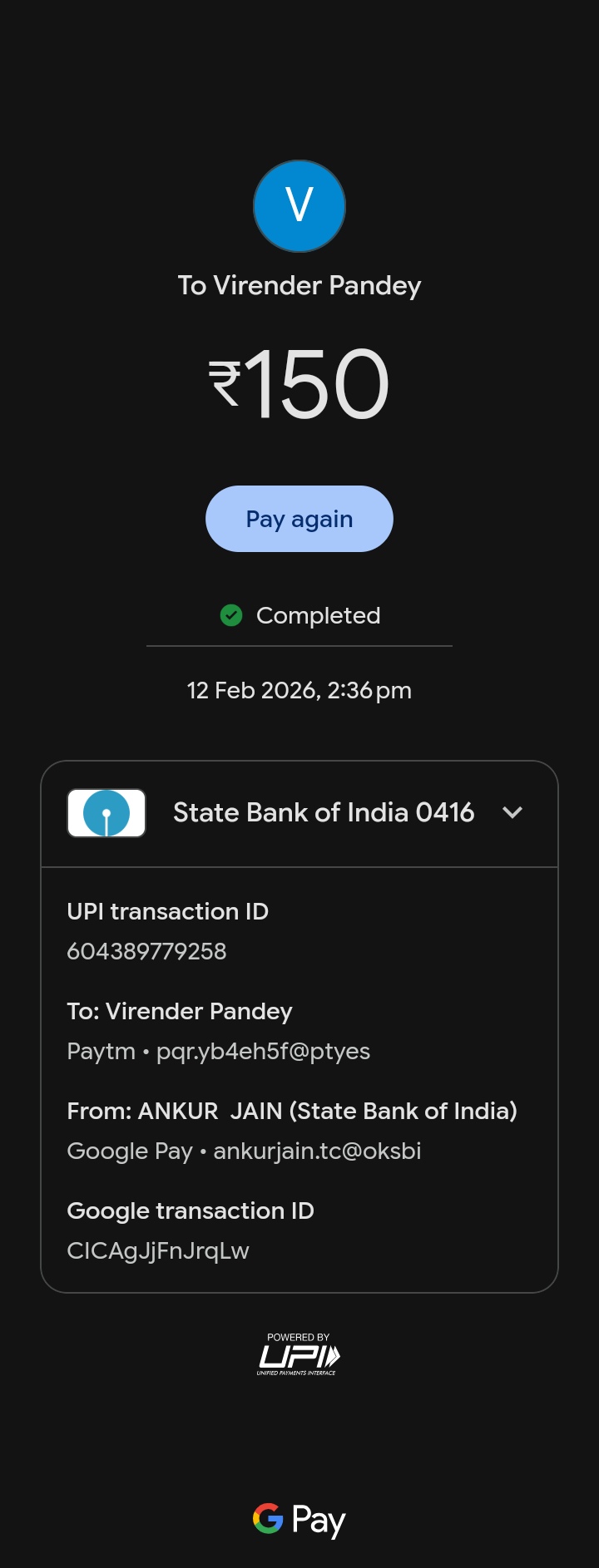
Task: Click the State Bank of India logo
Action: [106, 813]
